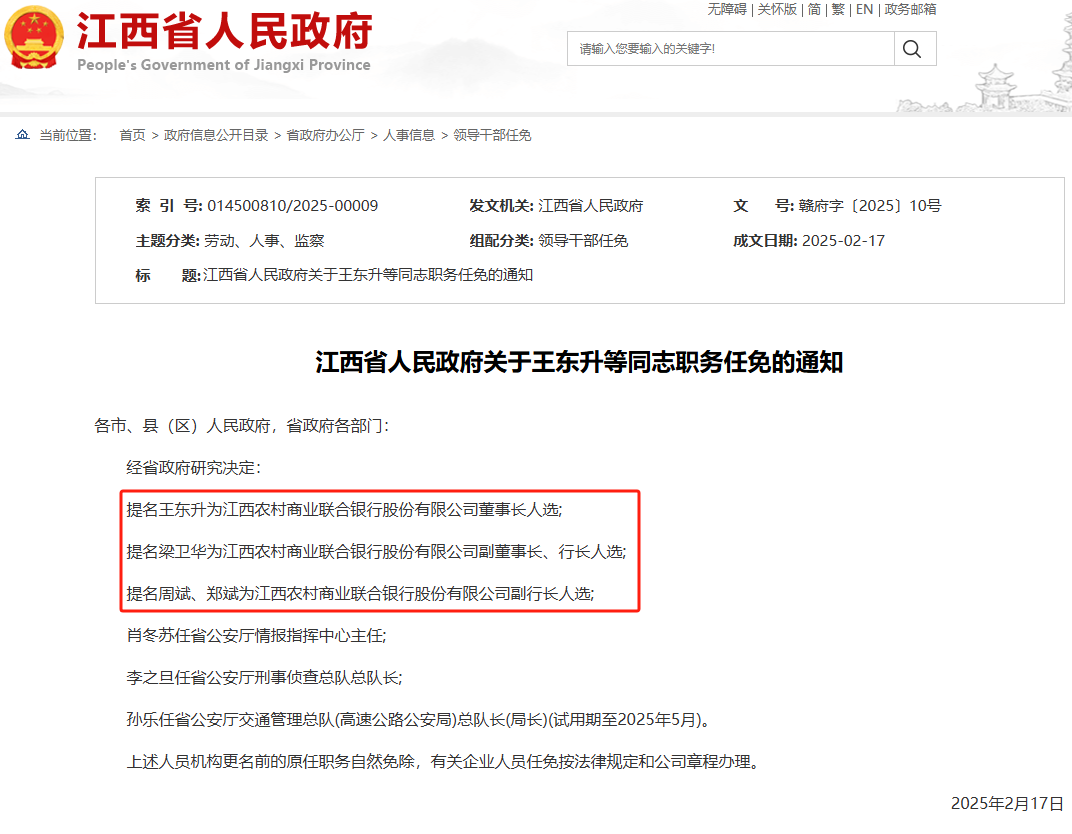Viewport: 1072px width, 834px height.
Task: Click the search magnifier icon
Action: coord(912,49)
